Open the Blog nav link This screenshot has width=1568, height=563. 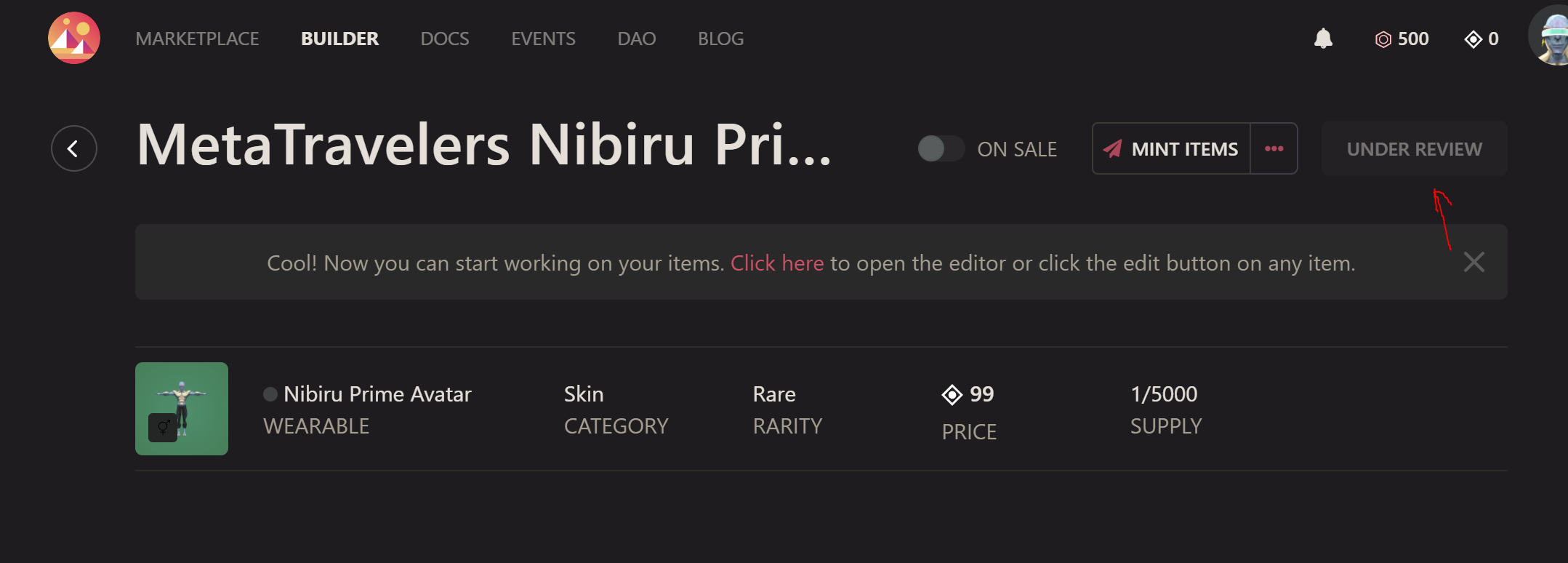pyautogui.click(x=720, y=39)
